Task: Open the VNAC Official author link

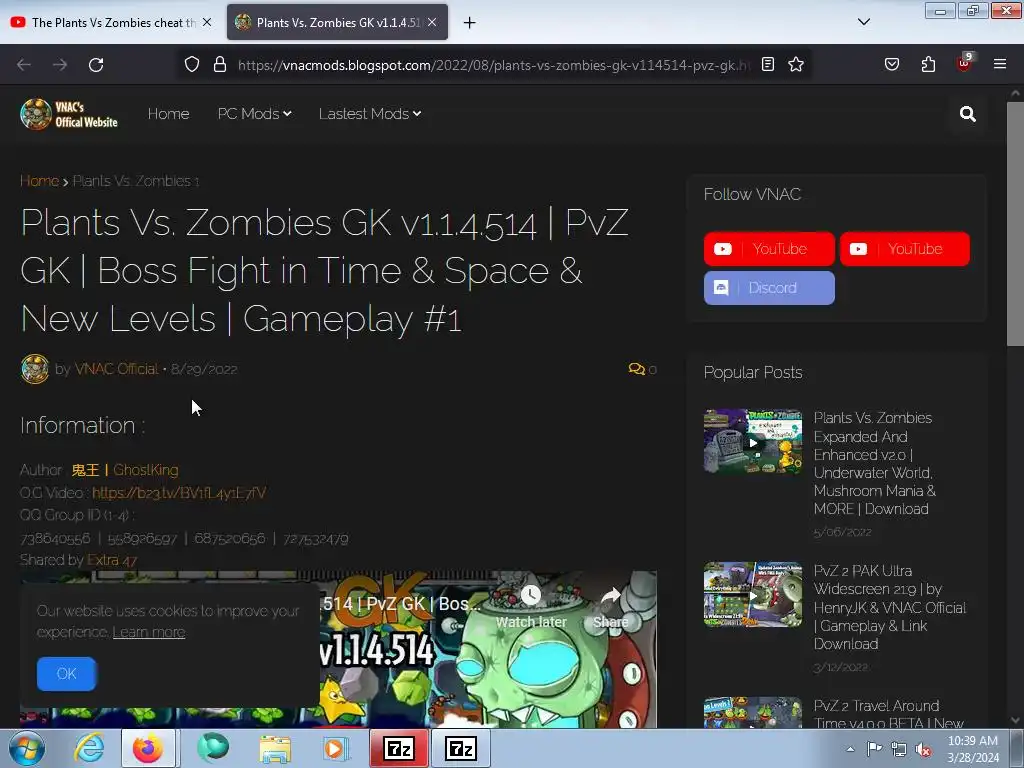Action: pyautogui.click(x=116, y=369)
